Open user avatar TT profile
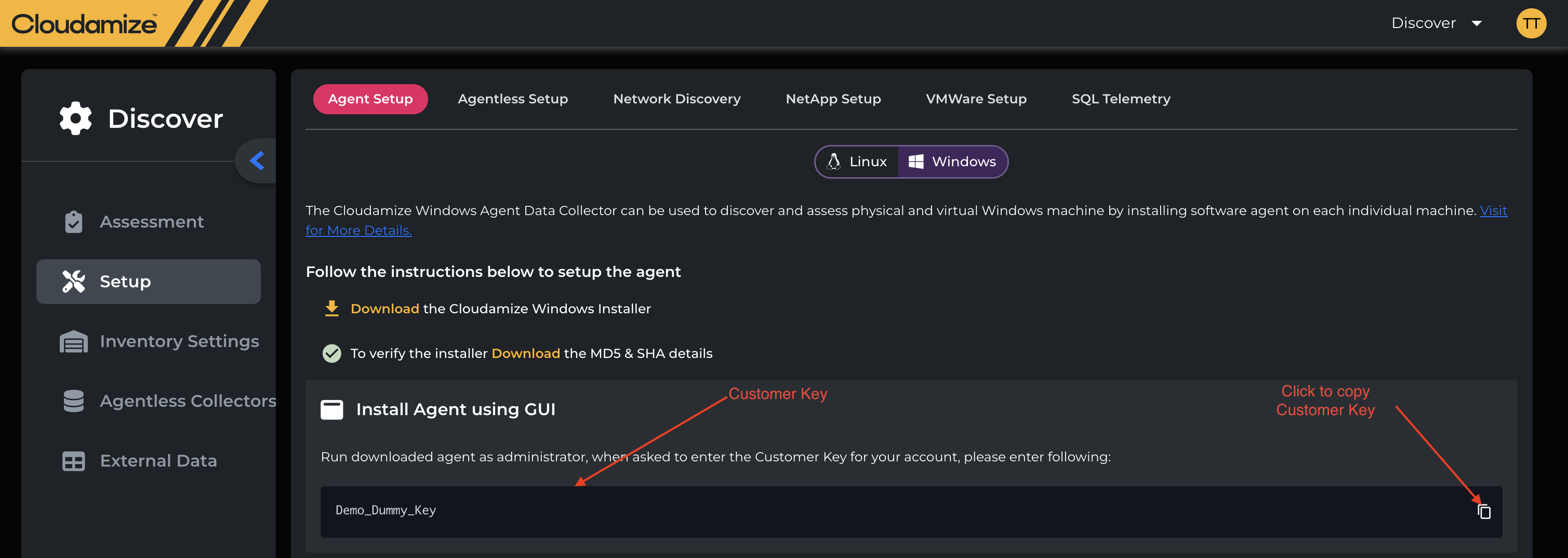Image resolution: width=1568 pixels, height=558 pixels. [1530, 24]
